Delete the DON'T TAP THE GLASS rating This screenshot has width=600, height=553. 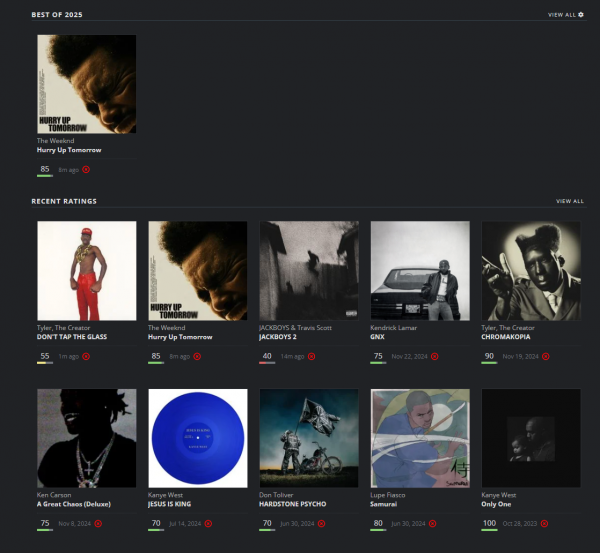[86, 356]
